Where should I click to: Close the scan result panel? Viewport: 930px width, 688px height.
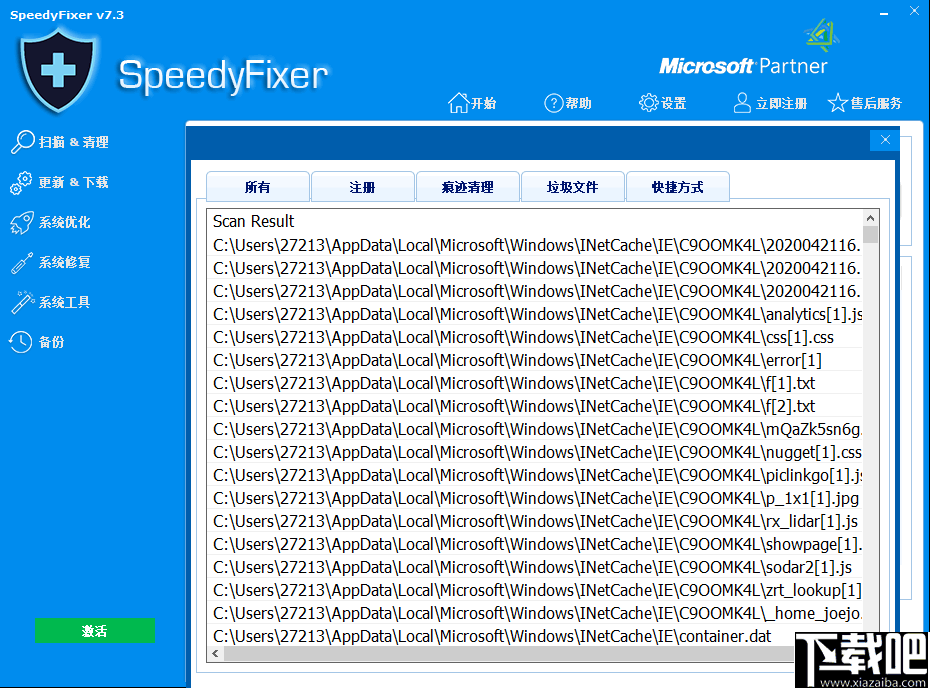885,140
